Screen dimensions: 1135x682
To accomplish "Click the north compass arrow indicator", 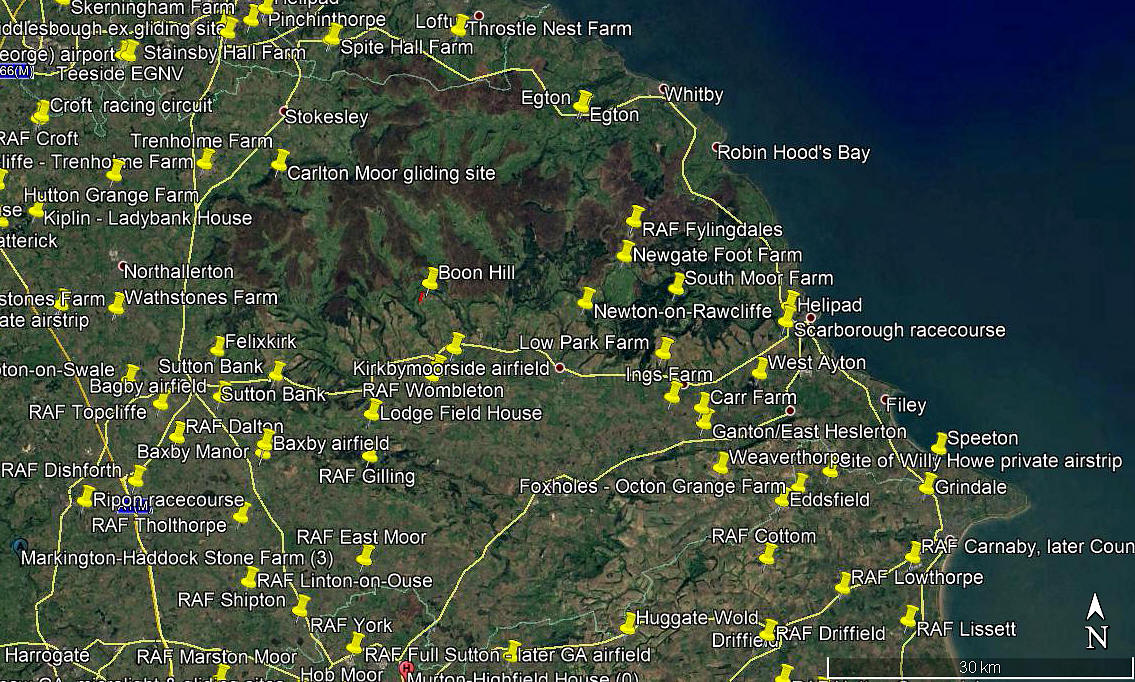I will click(x=1096, y=620).
